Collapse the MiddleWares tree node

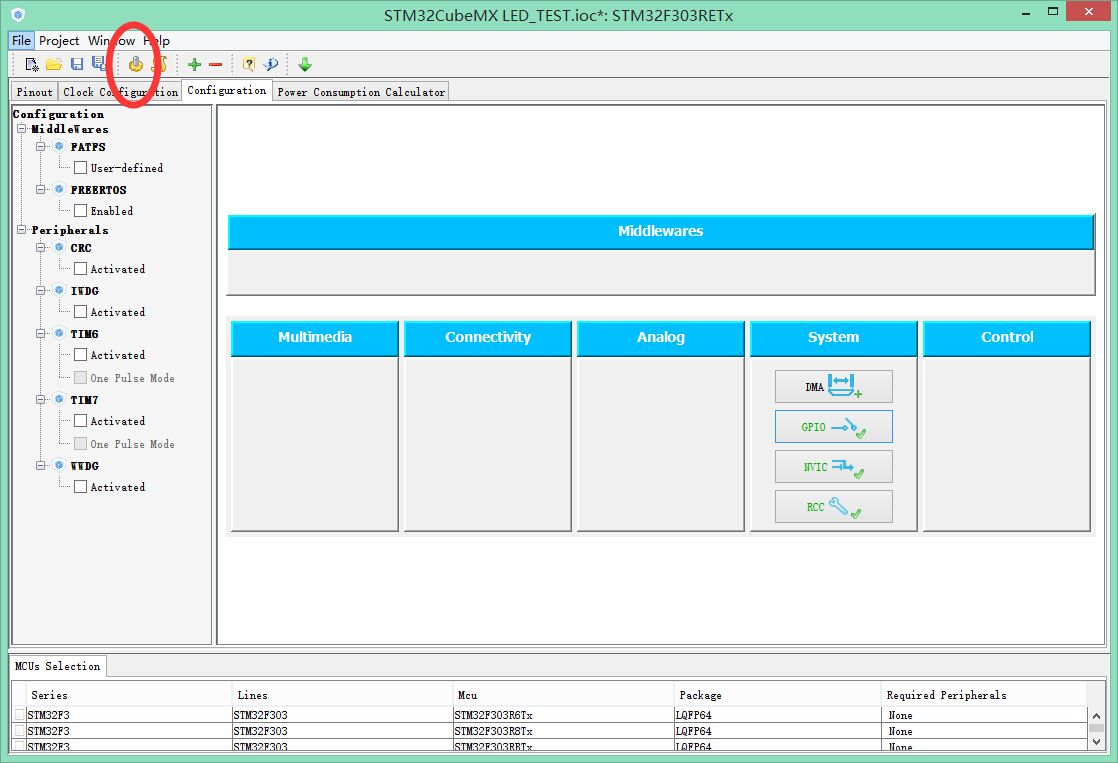21,128
